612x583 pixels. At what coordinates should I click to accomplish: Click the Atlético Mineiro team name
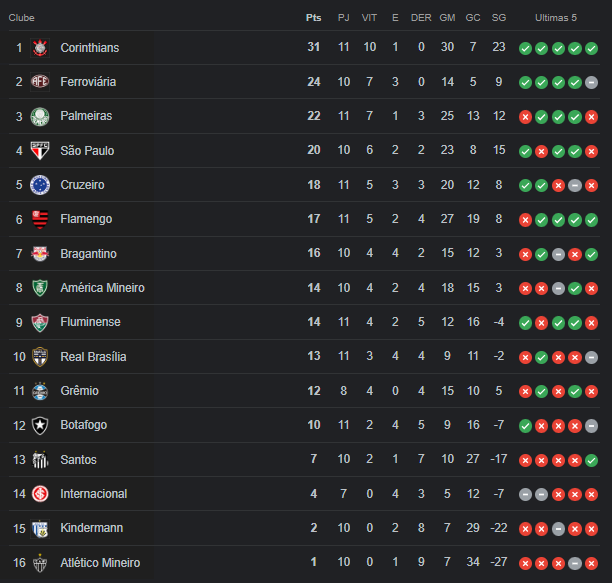100,563
